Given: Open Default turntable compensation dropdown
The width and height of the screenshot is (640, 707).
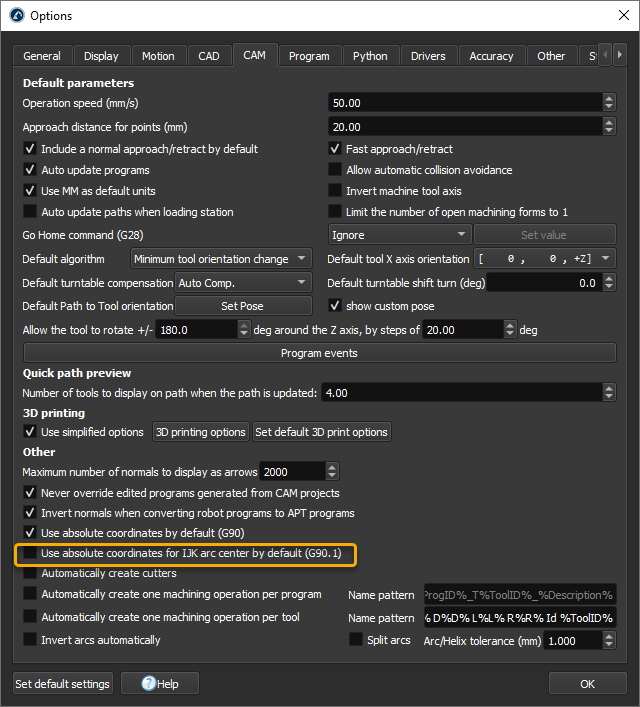Looking at the screenshot, I should 243,283.
